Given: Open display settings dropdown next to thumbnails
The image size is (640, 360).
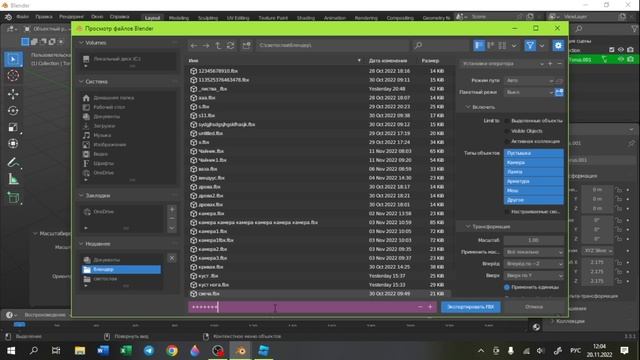Looking at the screenshot, I should (514, 46).
